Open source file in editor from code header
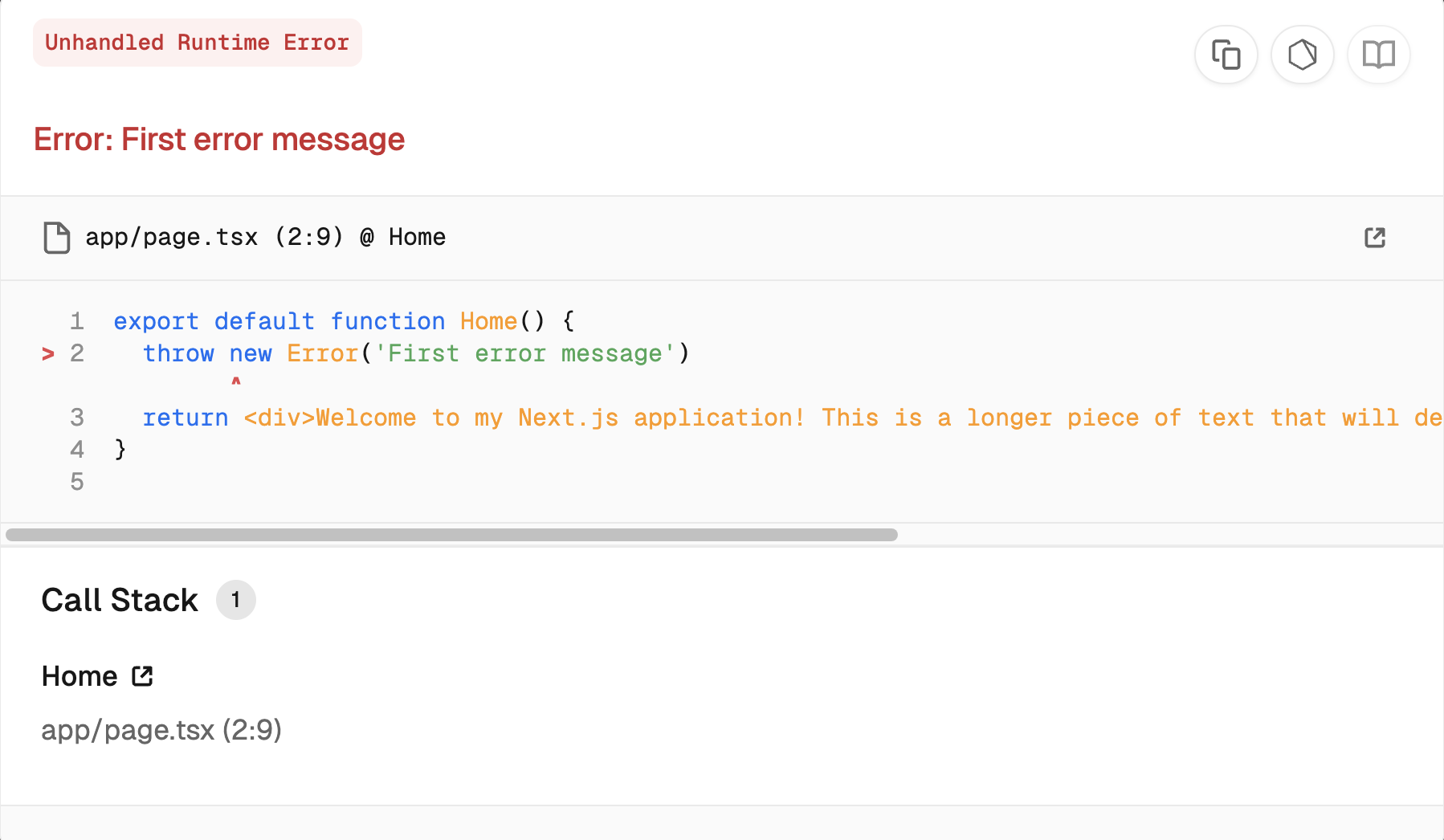The image size is (1444, 840). pos(1374,238)
